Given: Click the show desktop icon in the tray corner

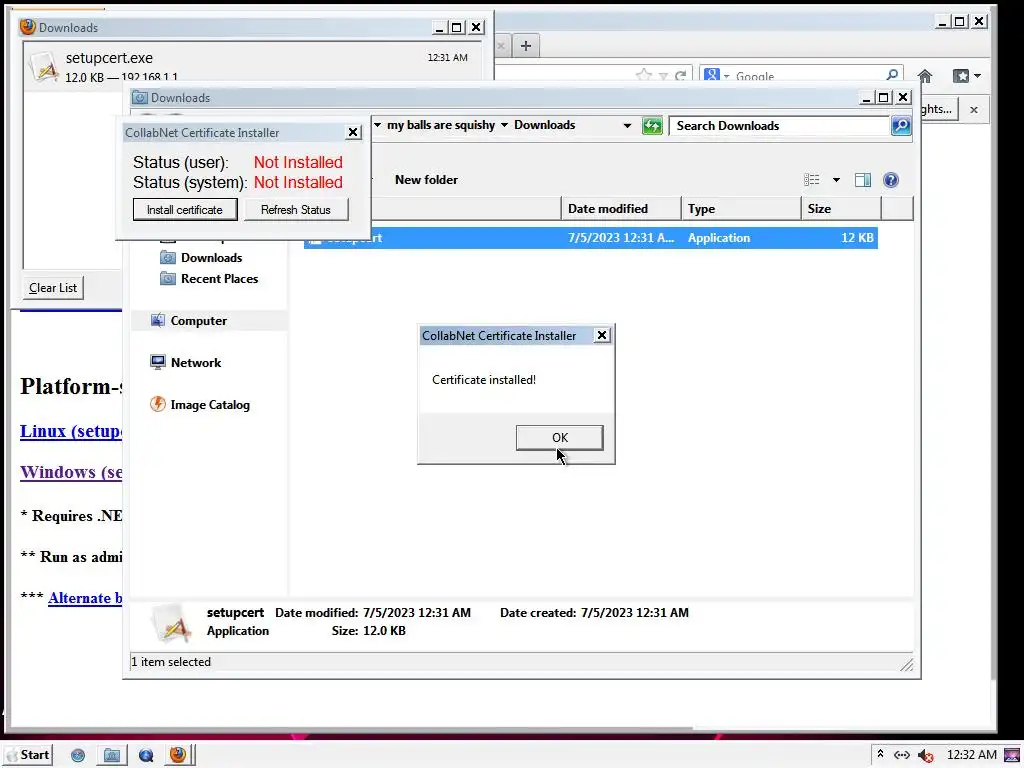Looking at the screenshot, I should click(x=1011, y=756).
